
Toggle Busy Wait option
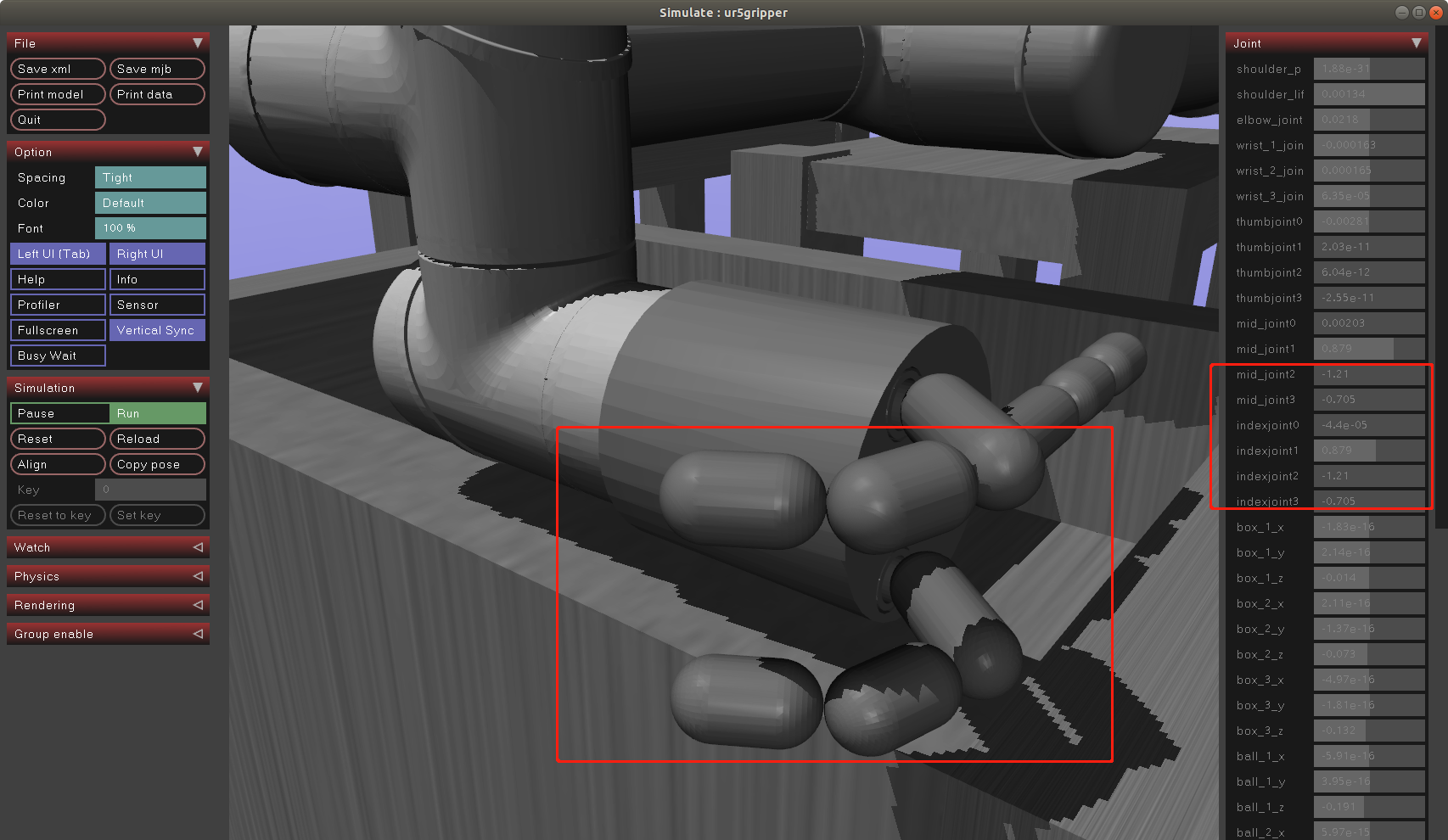coord(58,356)
